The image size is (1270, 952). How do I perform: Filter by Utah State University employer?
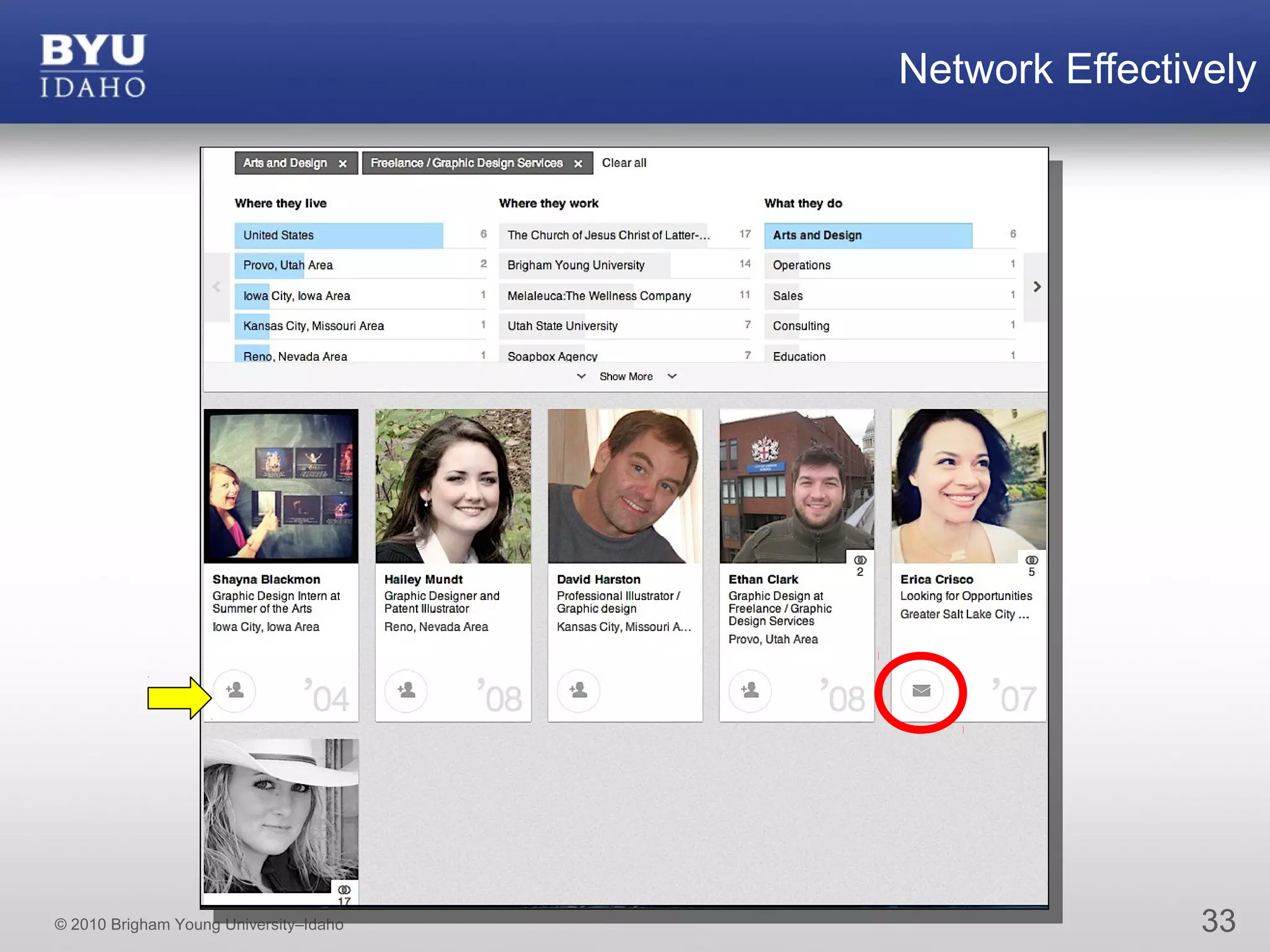(x=625, y=326)
